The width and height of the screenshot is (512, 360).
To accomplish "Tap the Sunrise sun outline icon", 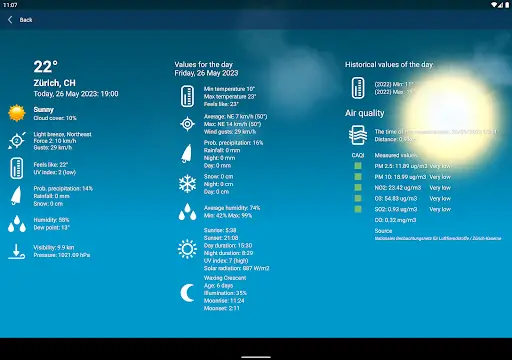I will pyautogui.click(x=187, y=249).
